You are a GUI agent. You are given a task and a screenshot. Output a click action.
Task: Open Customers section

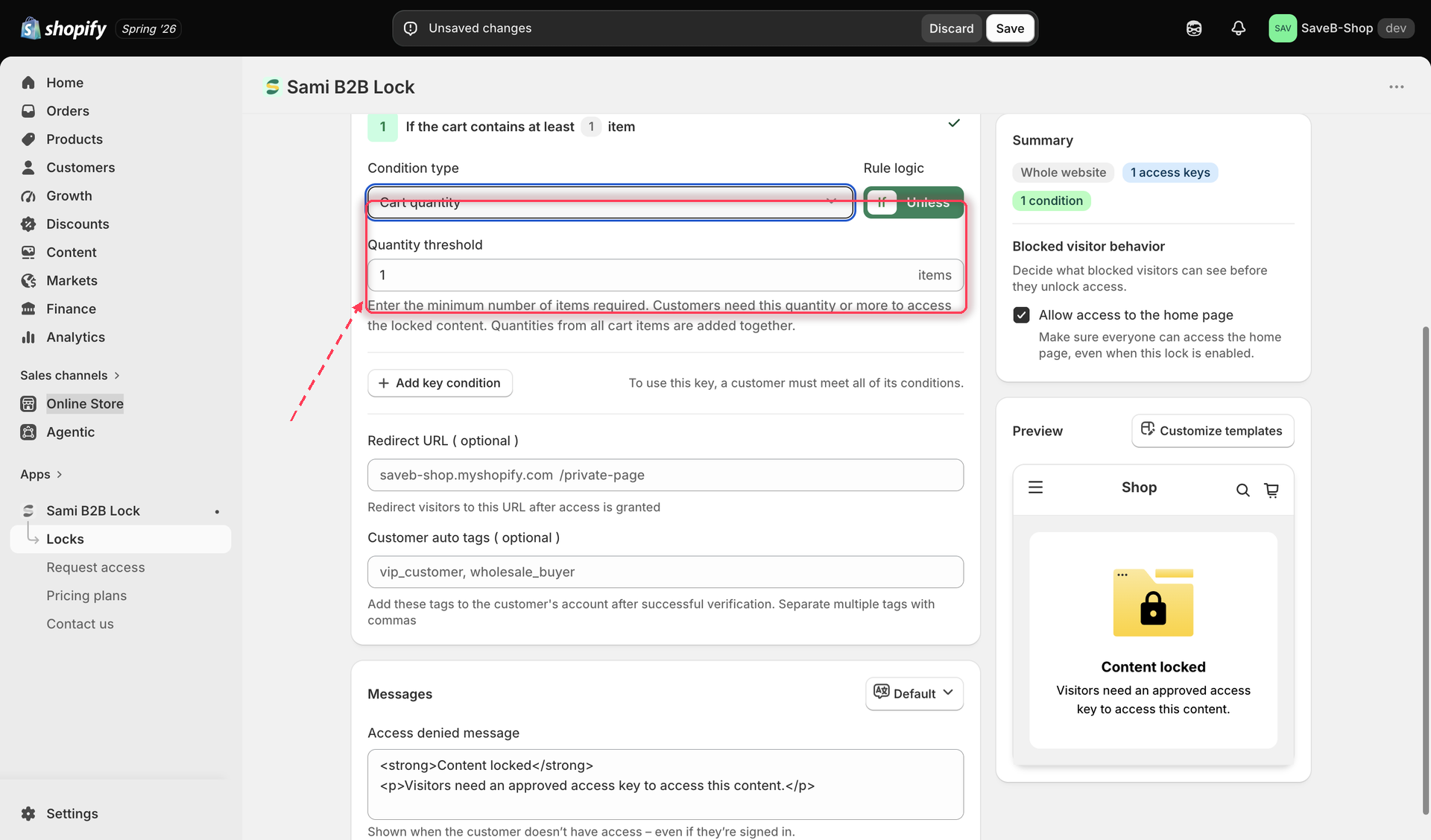[x=80, y=168]
